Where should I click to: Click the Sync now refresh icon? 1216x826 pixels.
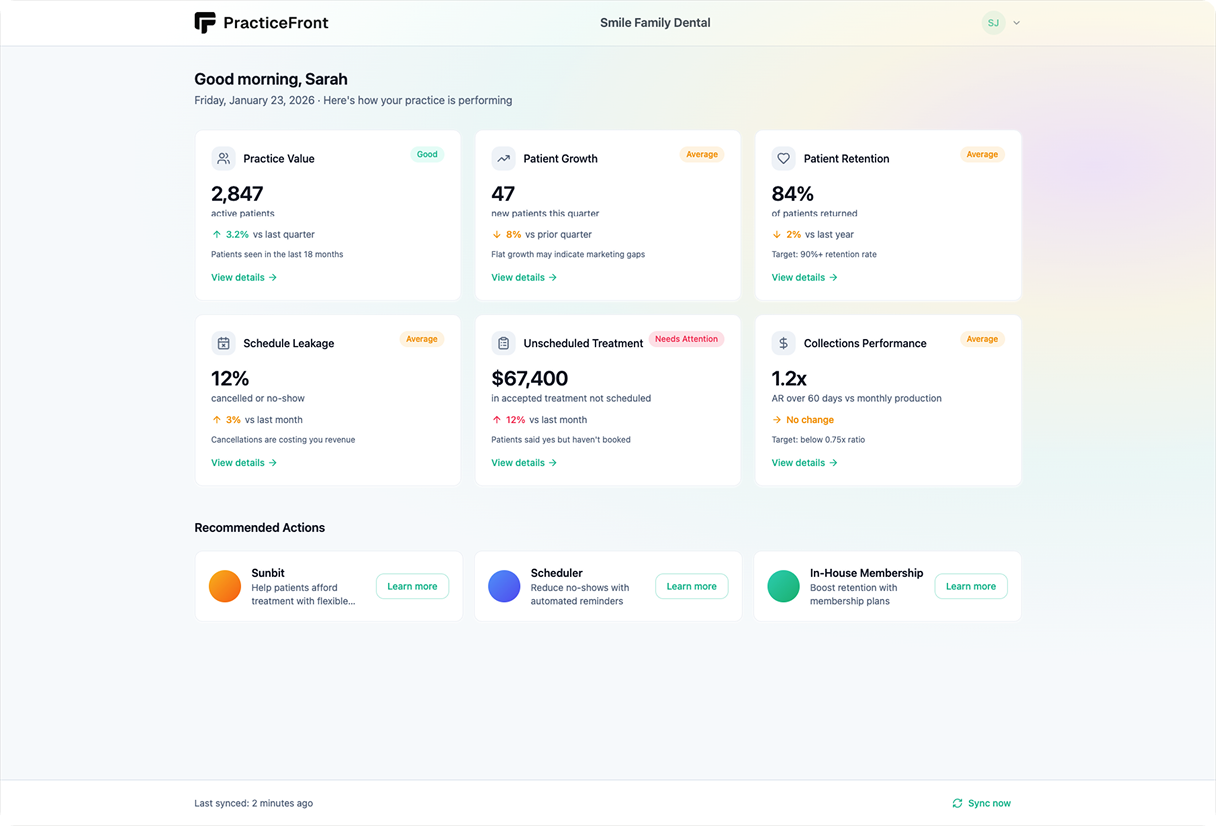click(x=957, y=803)
